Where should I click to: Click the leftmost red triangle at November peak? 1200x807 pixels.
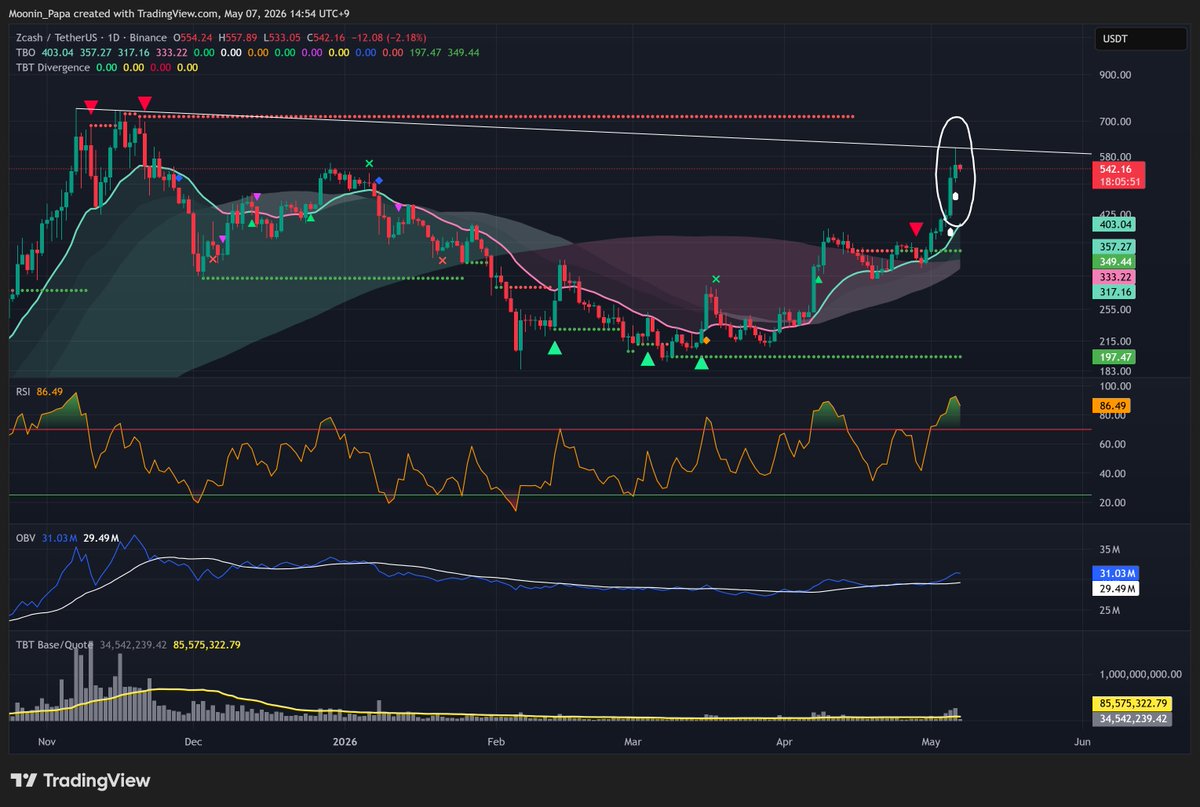[91, 106]
